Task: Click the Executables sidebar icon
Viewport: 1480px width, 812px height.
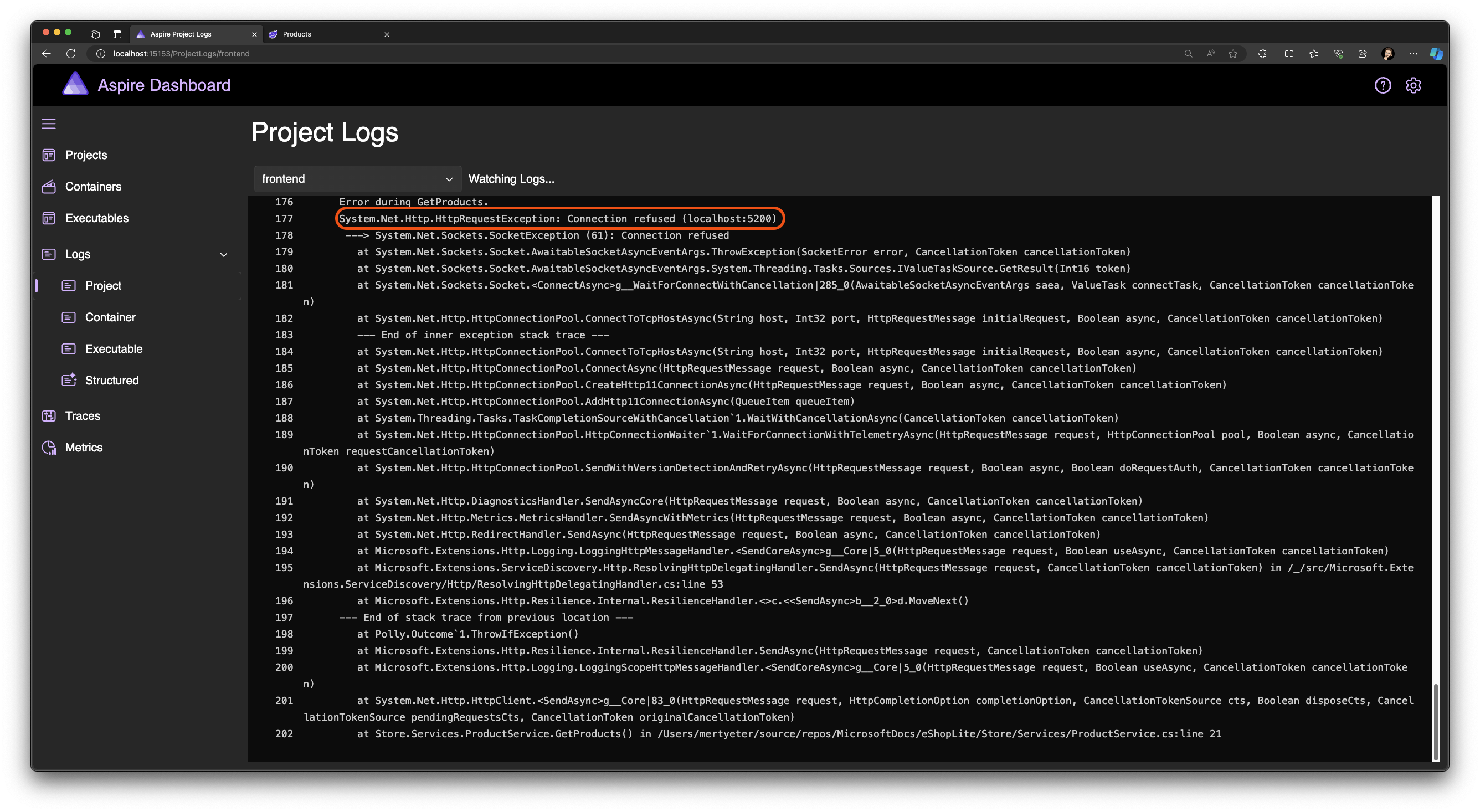Action: point(49,218)
